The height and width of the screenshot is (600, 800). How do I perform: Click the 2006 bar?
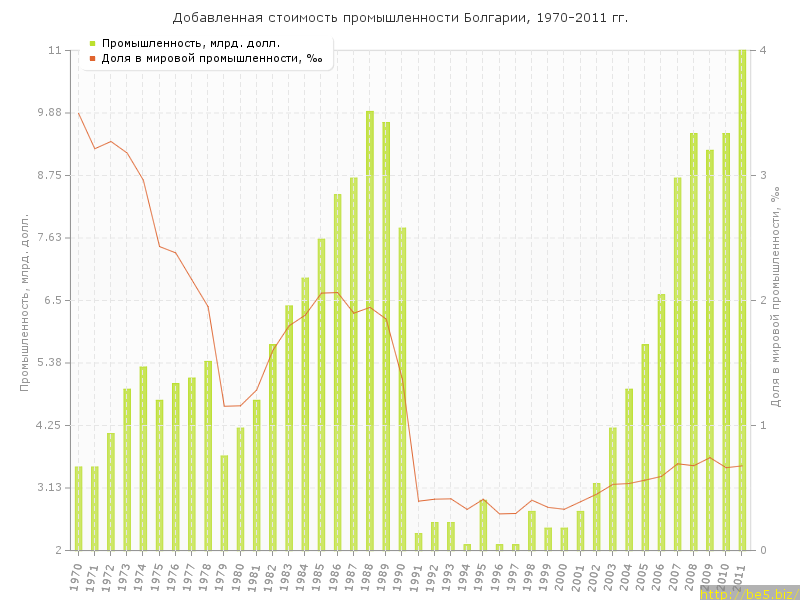tap(661, 422)
